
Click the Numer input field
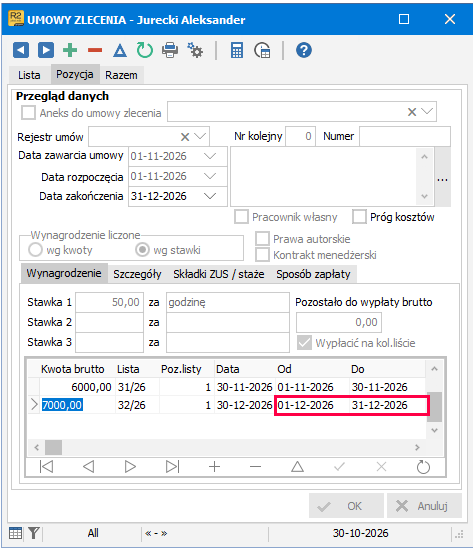[405, 136]
